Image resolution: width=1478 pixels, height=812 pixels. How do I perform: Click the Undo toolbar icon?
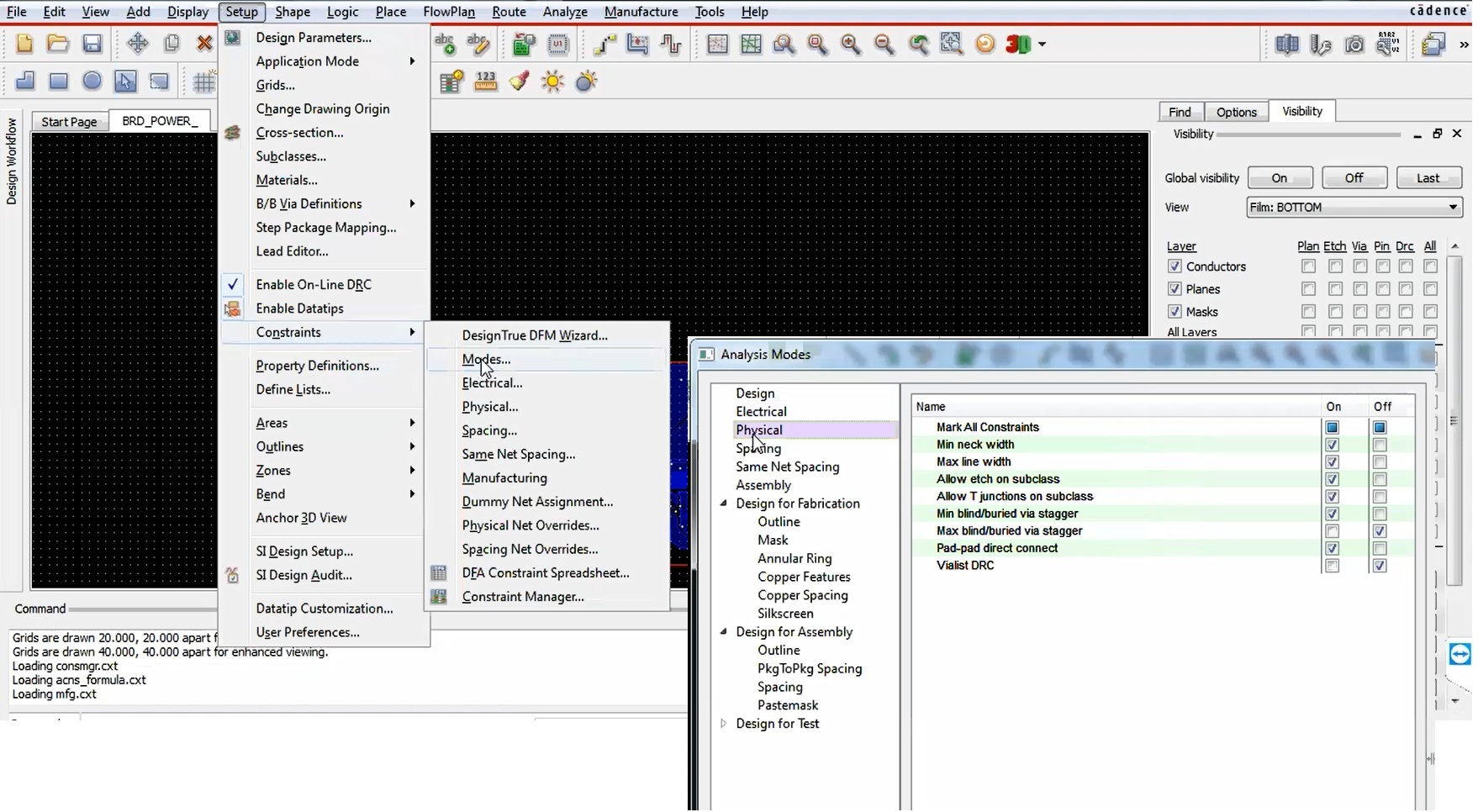pos(984,44)
